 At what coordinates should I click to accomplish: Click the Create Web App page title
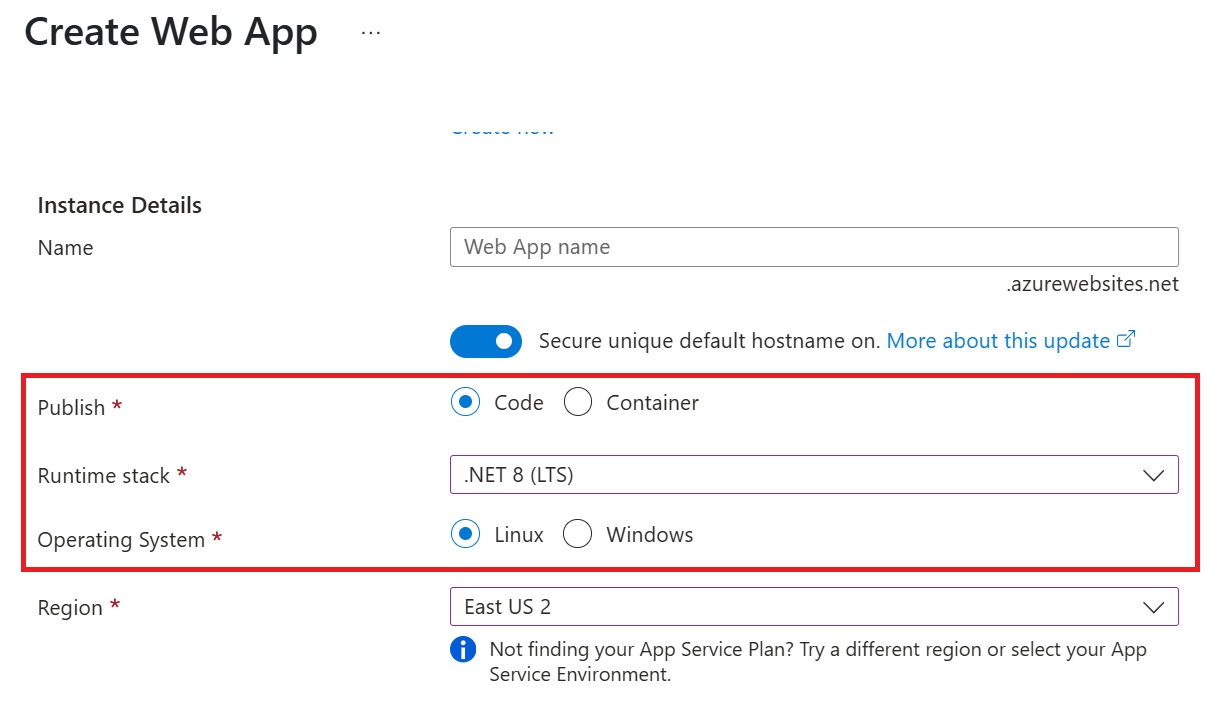(171, 31)
